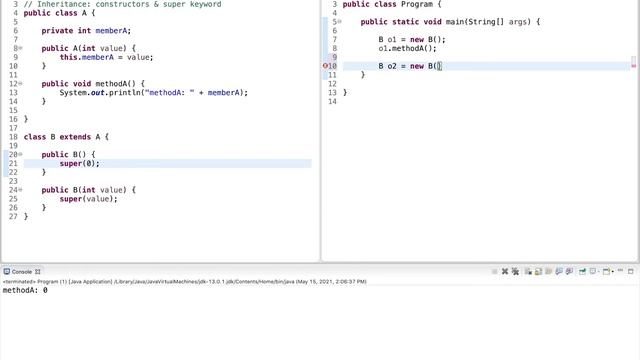The width and height of the screenshot is (640, 360).
Task: Remove the launch with the single X icon
Action: 505,271
